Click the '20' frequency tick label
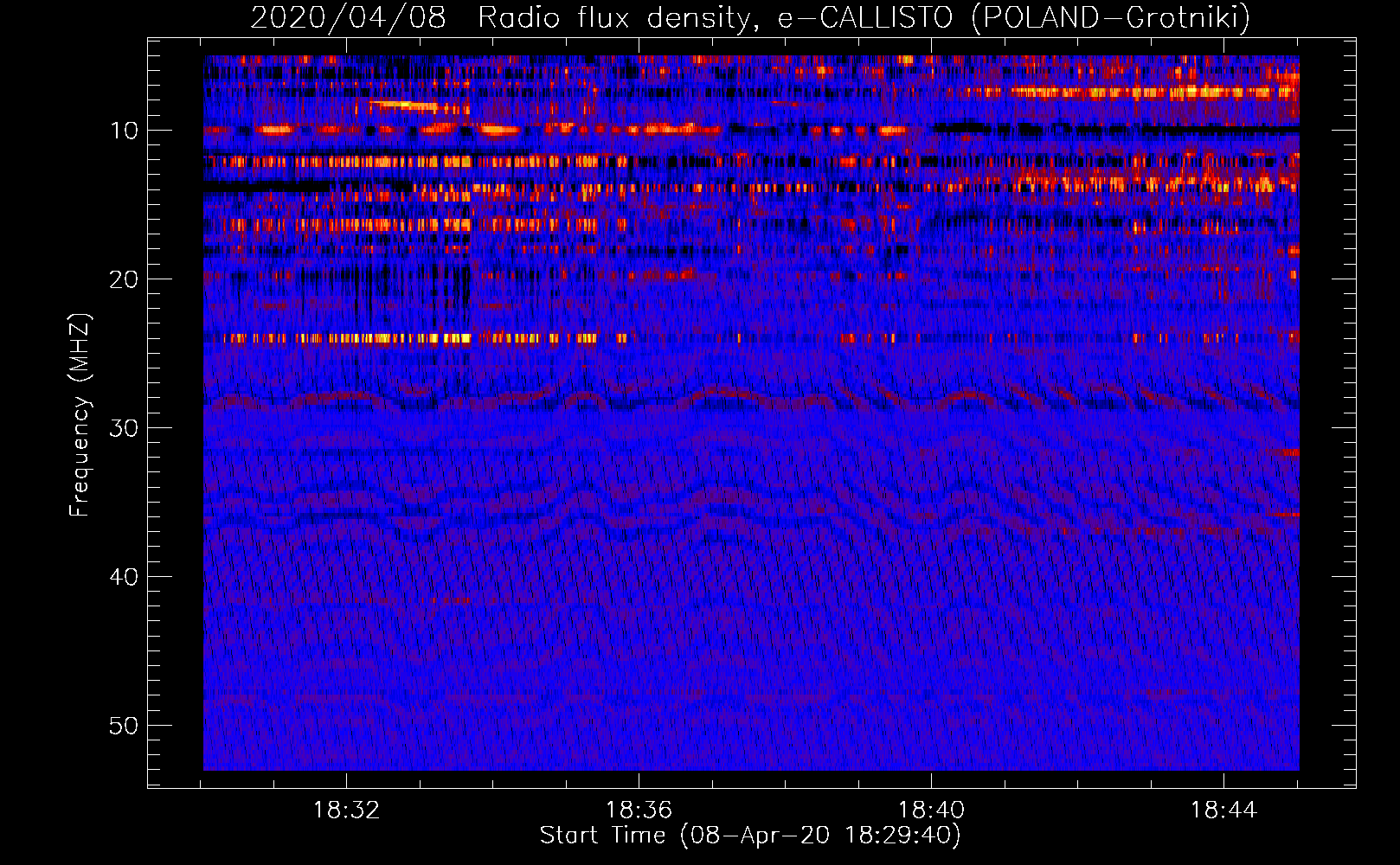Viewport: 1400px width, 865px height. [x=125, y=279]
